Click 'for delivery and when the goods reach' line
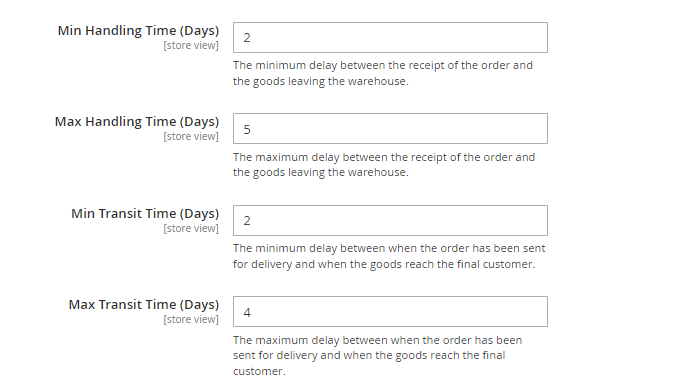The height and width of the screenshot is (391, 685). 384,264
